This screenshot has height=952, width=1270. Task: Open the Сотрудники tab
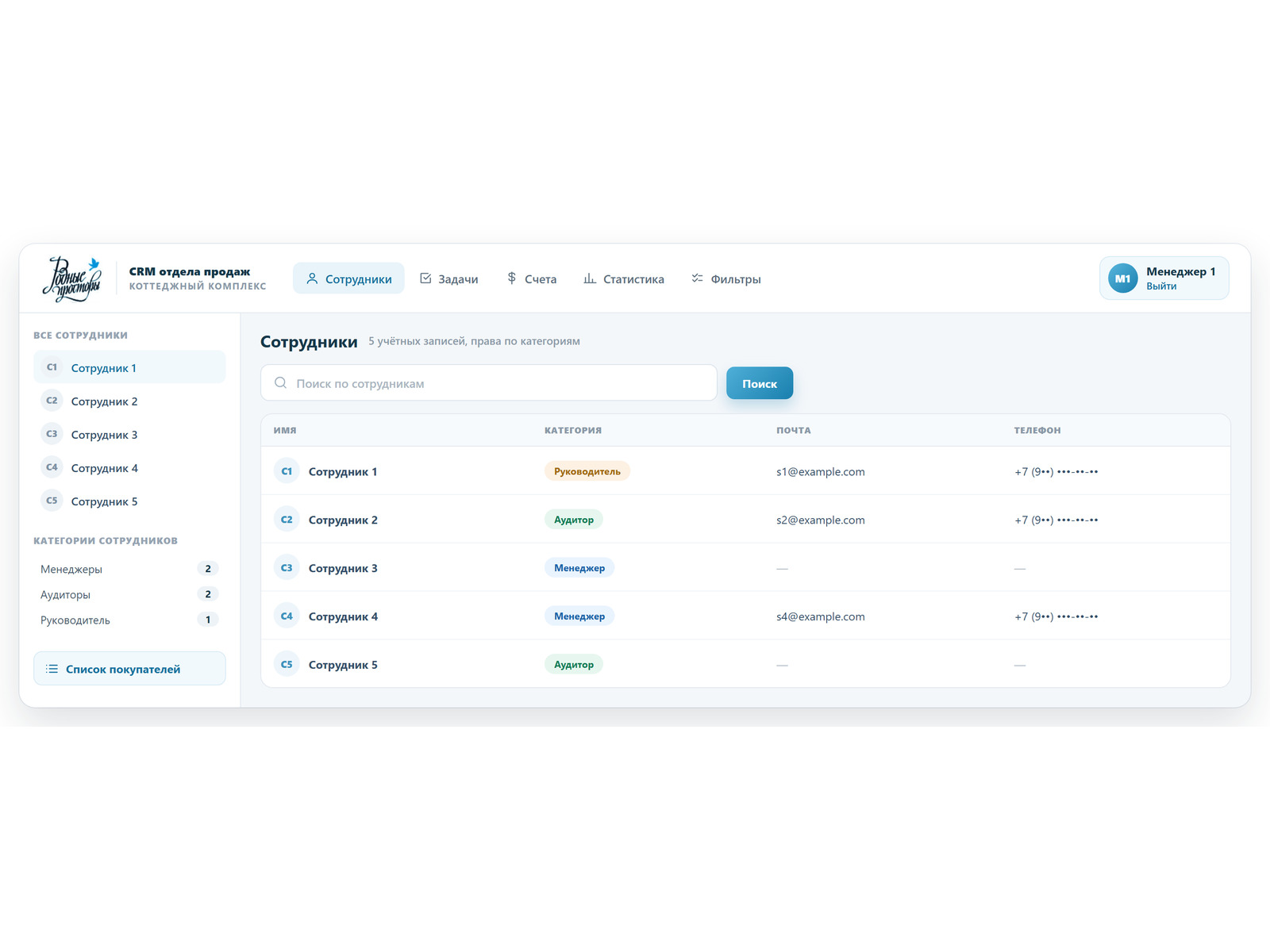tap(348, 278)
